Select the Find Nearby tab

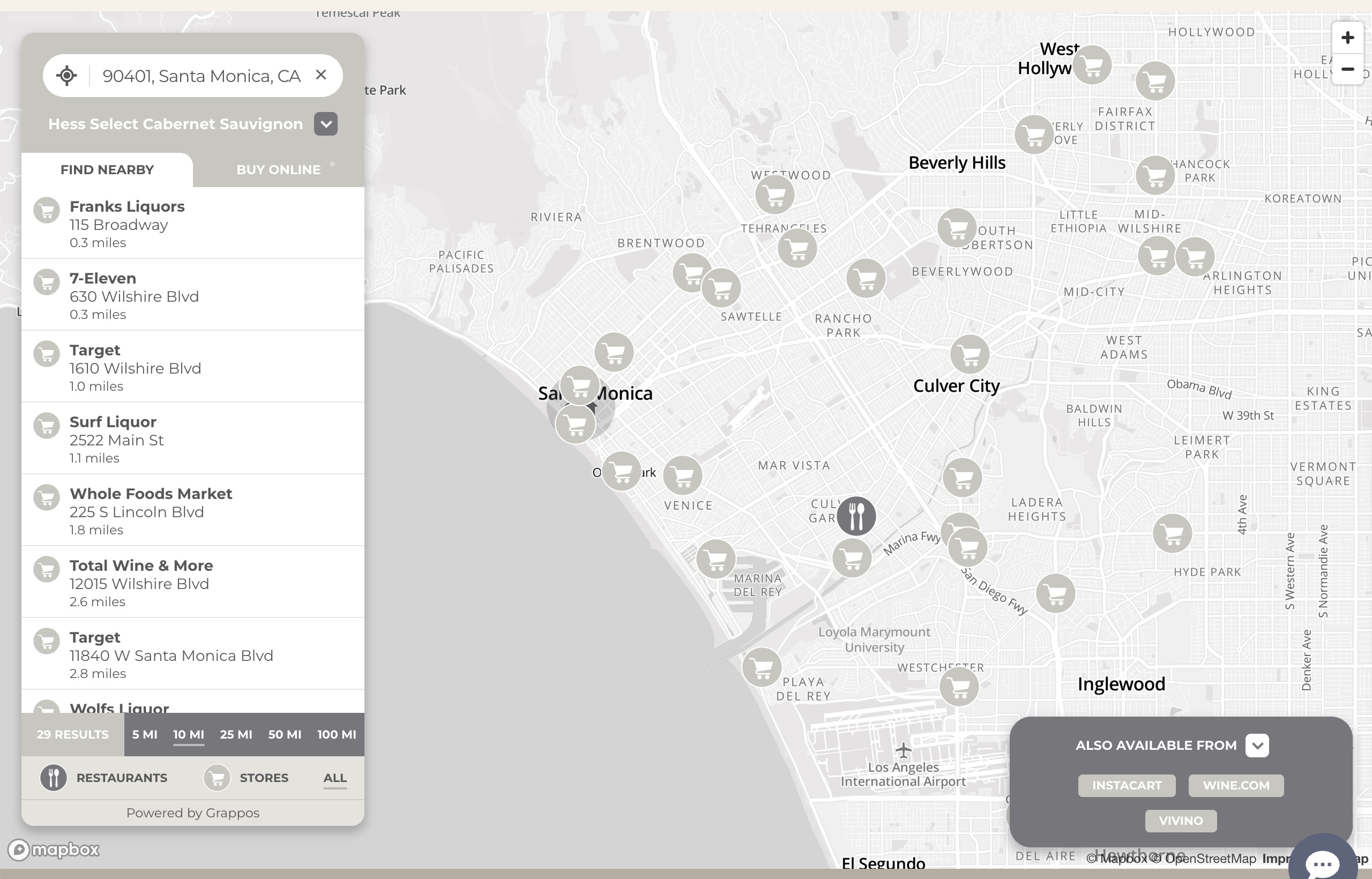pyautogui.click(x=107, y=169)
